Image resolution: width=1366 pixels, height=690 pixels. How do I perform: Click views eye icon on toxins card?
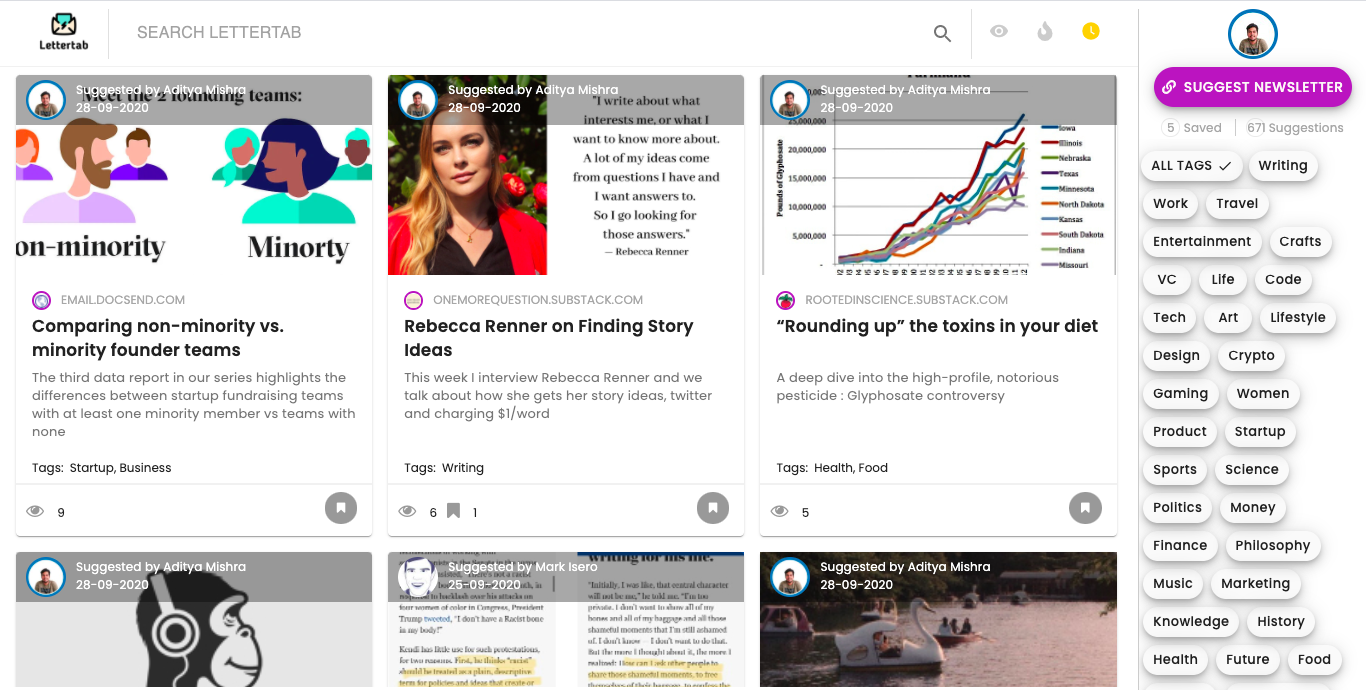coord(779,511)
